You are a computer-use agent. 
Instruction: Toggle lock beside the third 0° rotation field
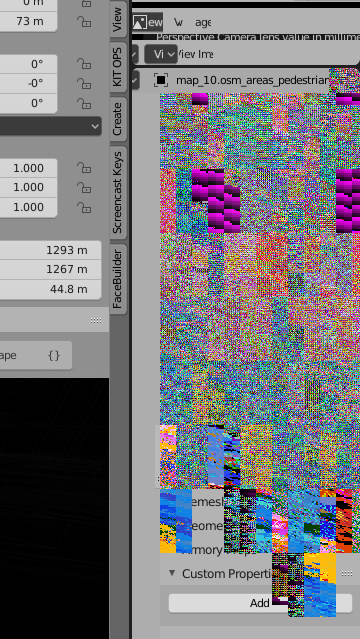[x=84, y=103]
